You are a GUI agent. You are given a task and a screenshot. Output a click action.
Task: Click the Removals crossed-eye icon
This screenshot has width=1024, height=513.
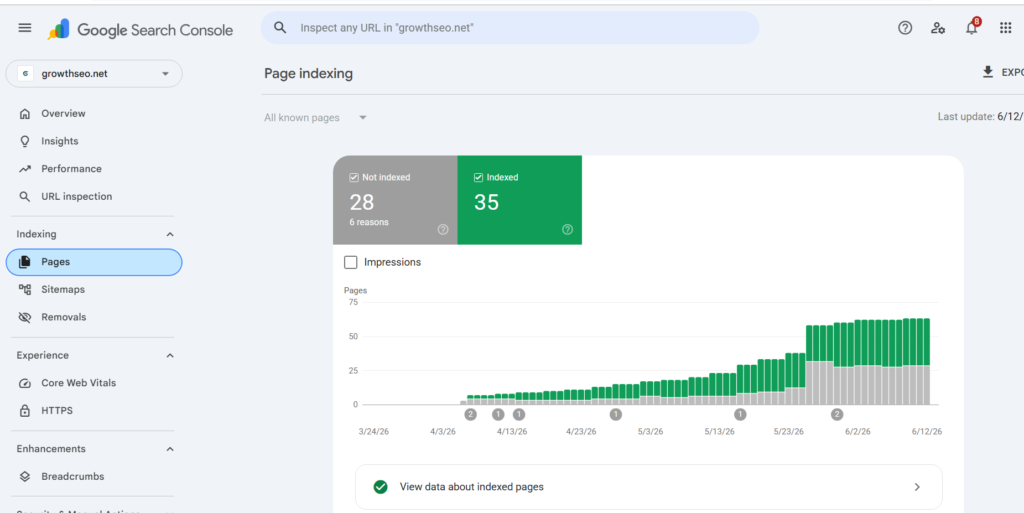(25, 317)
